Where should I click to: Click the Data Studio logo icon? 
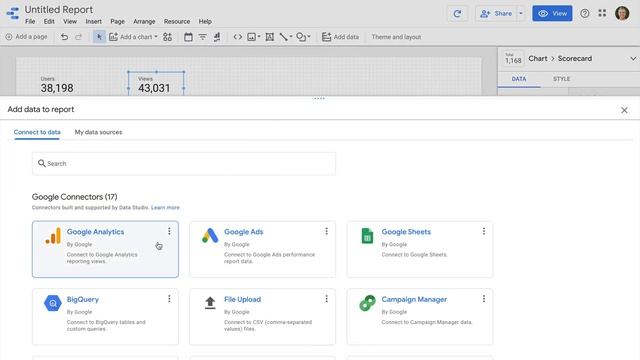point(13,13)
